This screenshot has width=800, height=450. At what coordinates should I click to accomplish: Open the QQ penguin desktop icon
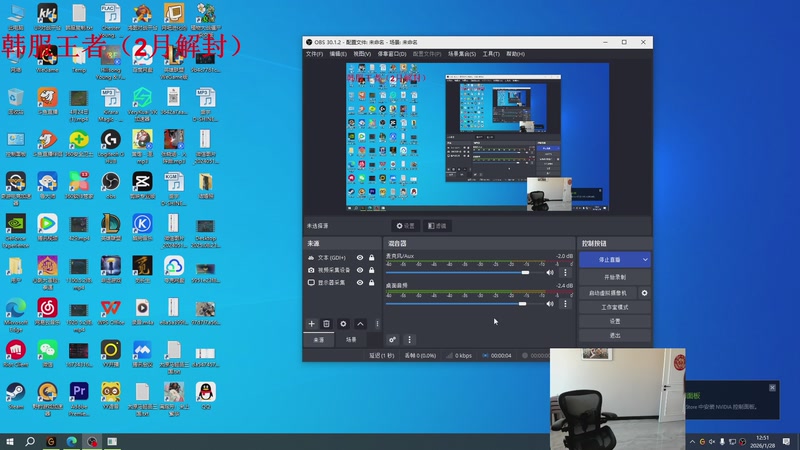(x=206, y=396)
